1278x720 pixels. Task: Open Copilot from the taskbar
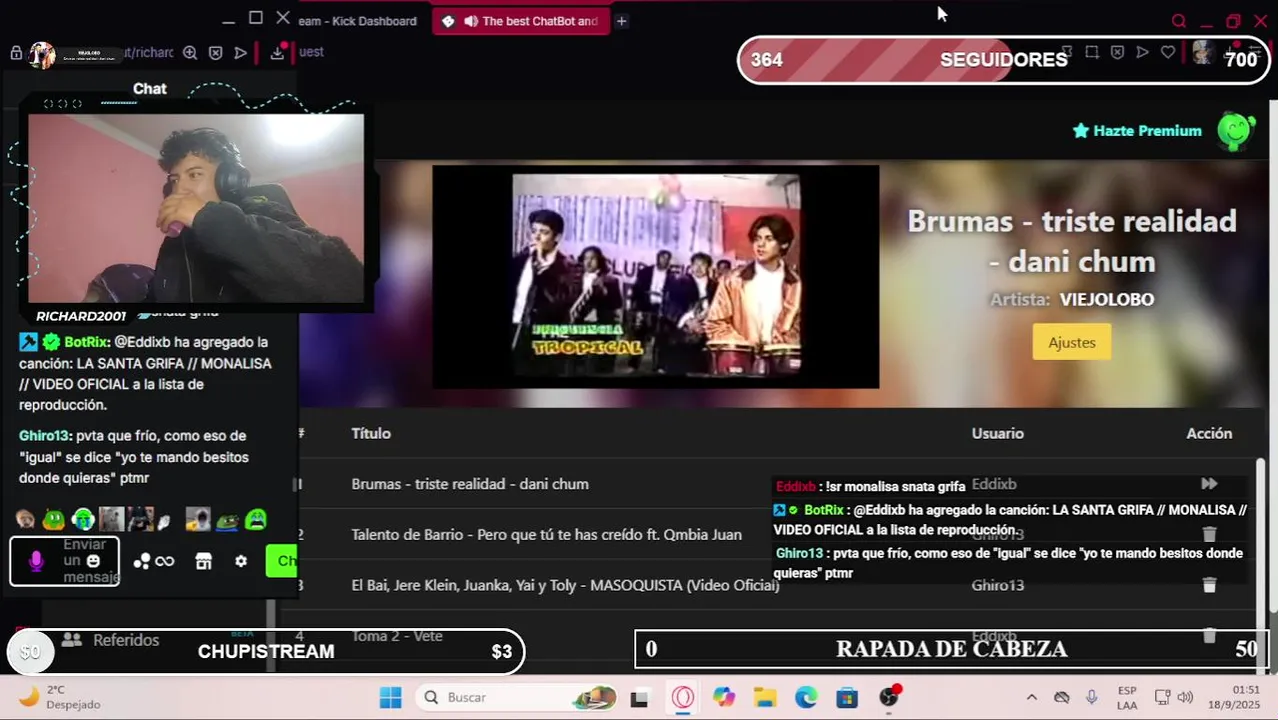click(x=724, y=697)
